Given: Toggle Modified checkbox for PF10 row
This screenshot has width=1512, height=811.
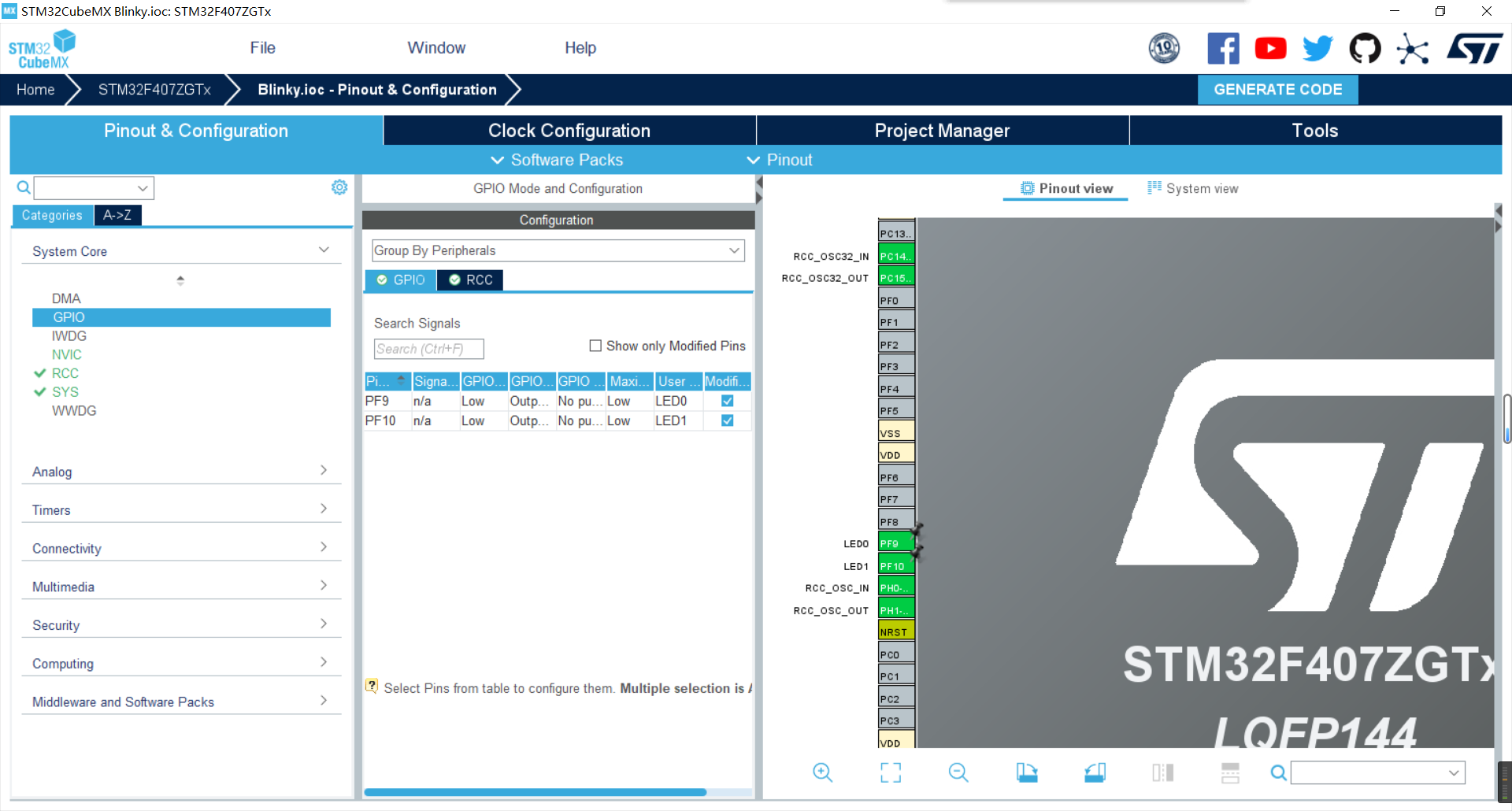Looking at the screenshot, I should [x=728, y=420].
